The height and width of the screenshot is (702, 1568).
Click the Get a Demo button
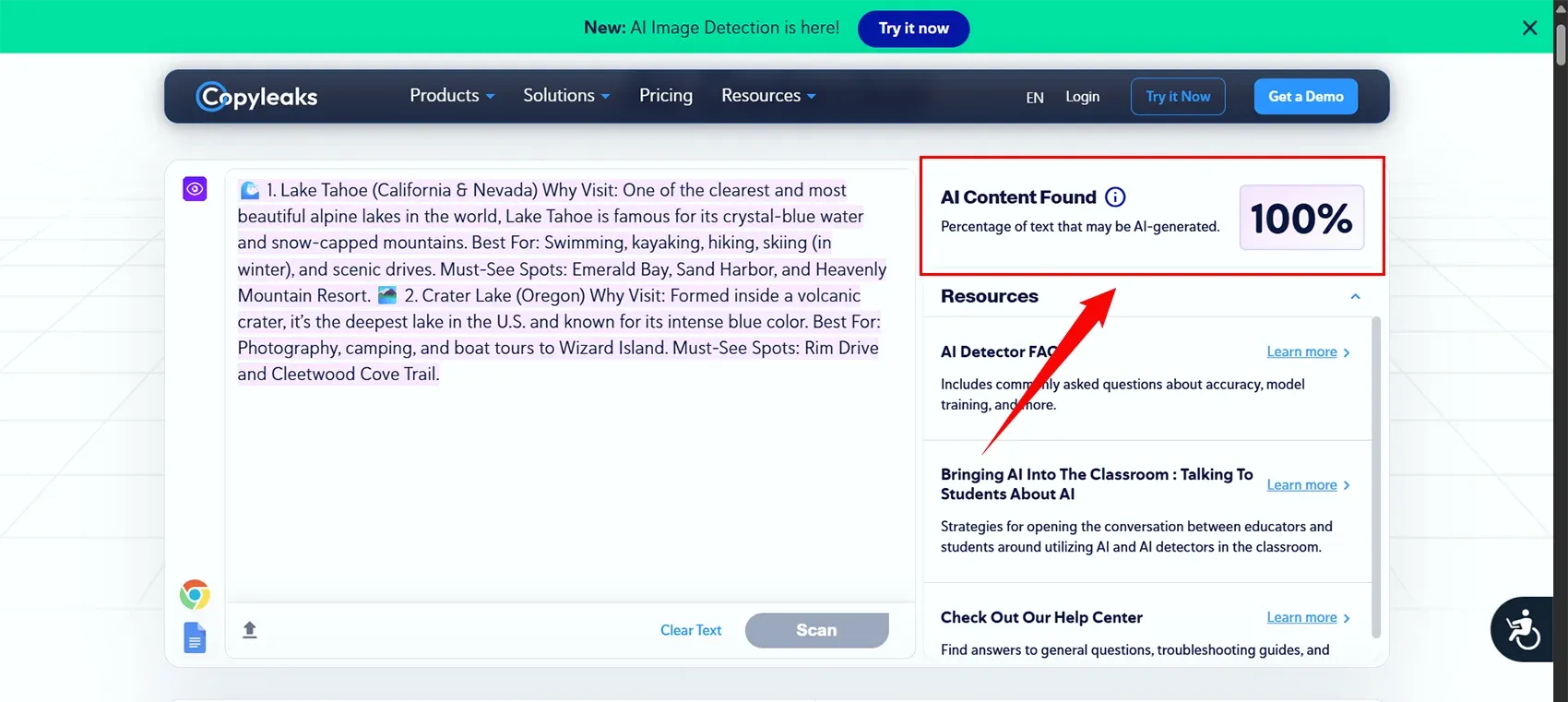pos(1305,97)
